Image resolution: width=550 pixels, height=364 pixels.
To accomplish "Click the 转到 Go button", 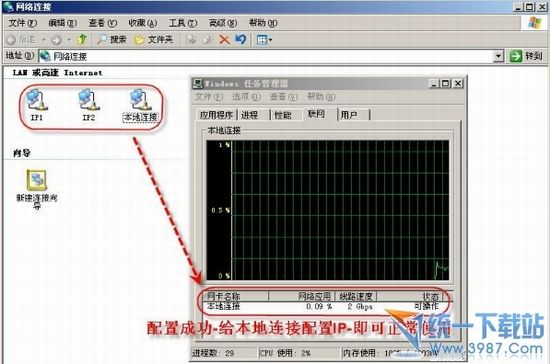I will [x=526, y=56].
